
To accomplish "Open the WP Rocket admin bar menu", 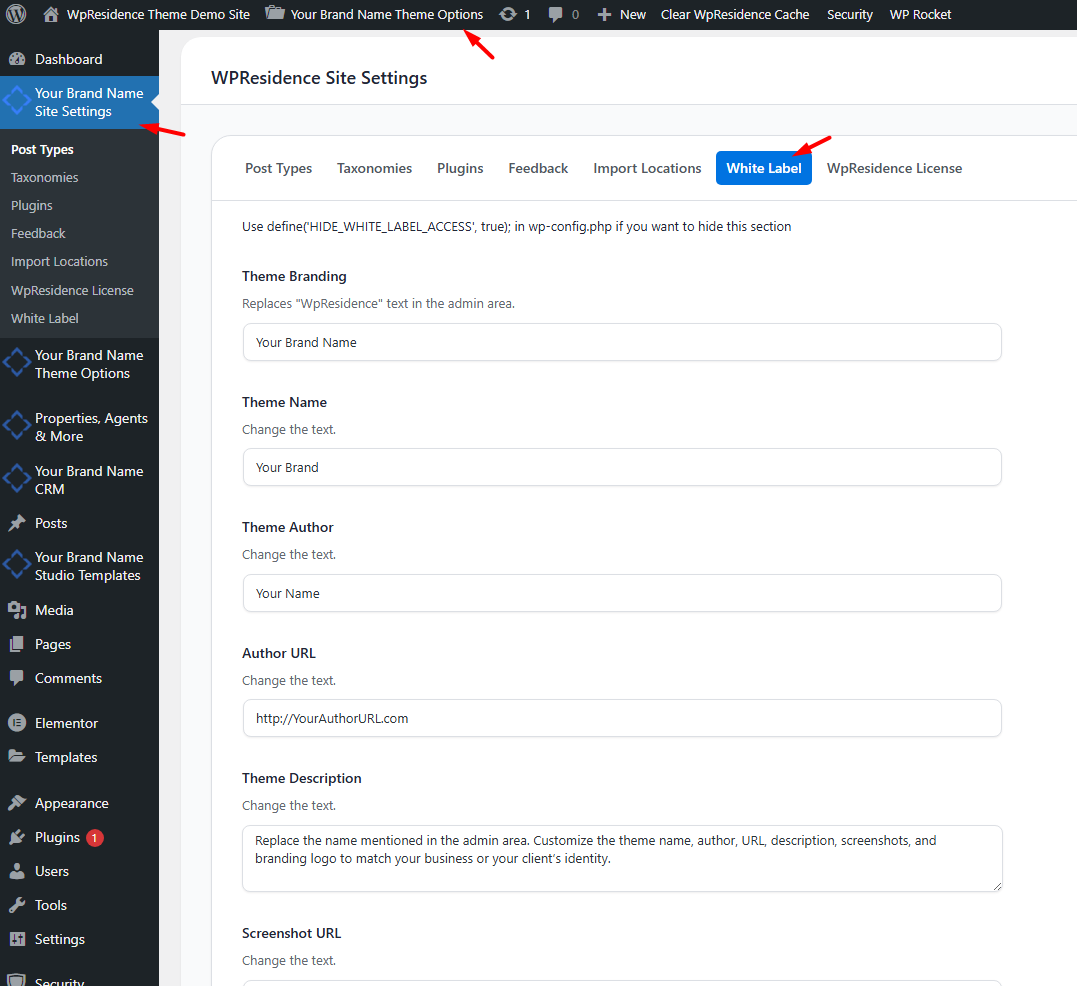I will tap(920, 14).
